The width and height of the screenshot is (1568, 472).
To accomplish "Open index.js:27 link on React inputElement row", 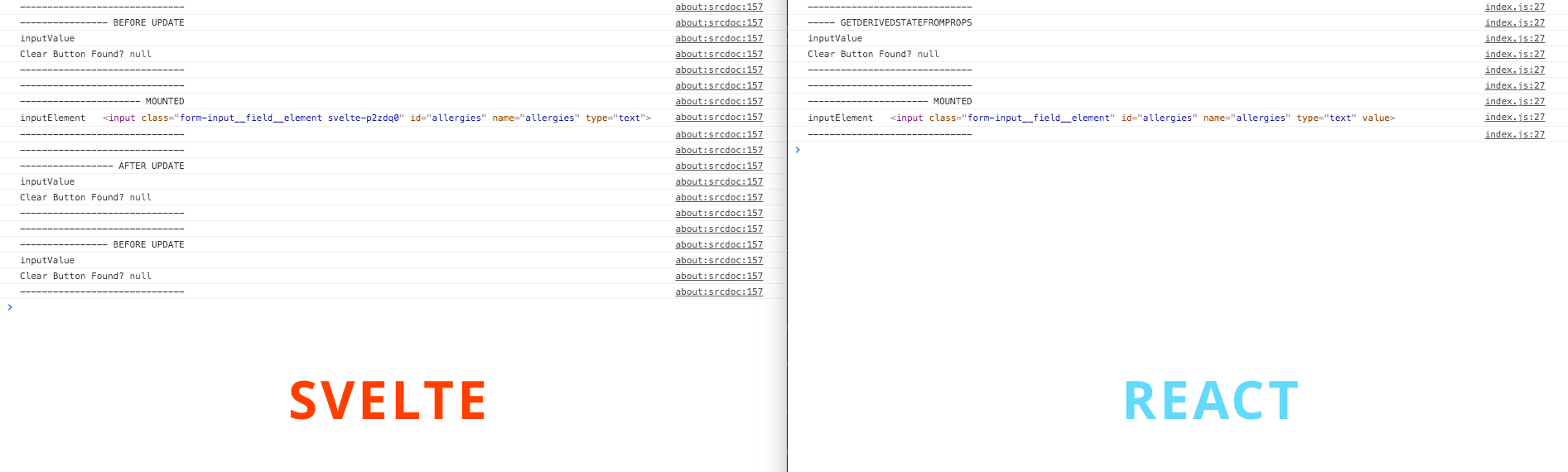I will 1514,117.
